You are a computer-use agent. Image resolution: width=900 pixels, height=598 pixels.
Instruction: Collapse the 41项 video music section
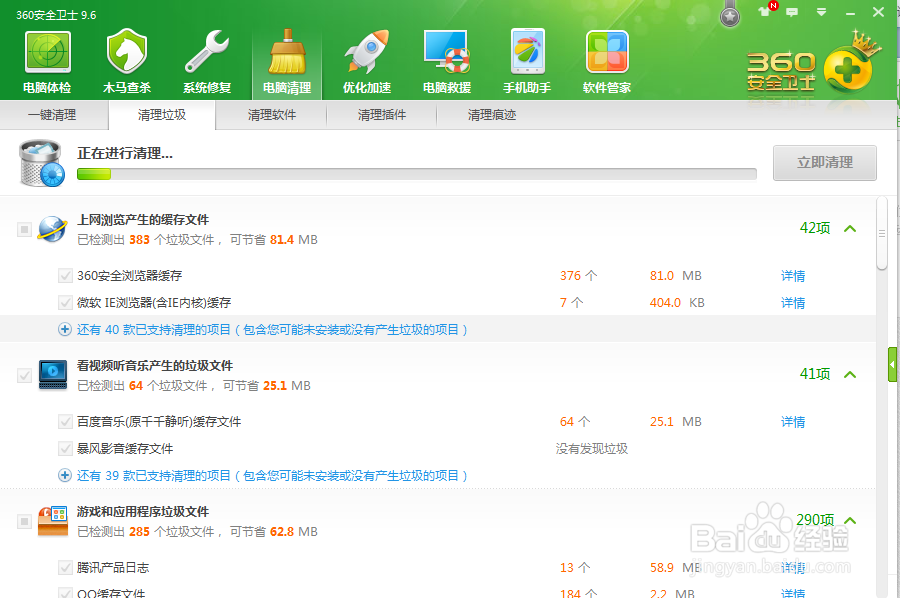tap(850, 374)
